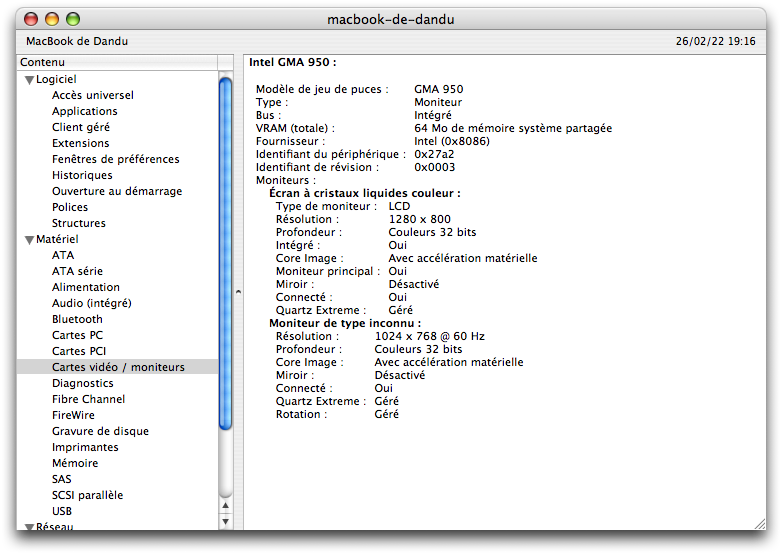782x554 pixels.
Task: Click the "VRAM (totale)" label
Action: (x=295, y=128)
